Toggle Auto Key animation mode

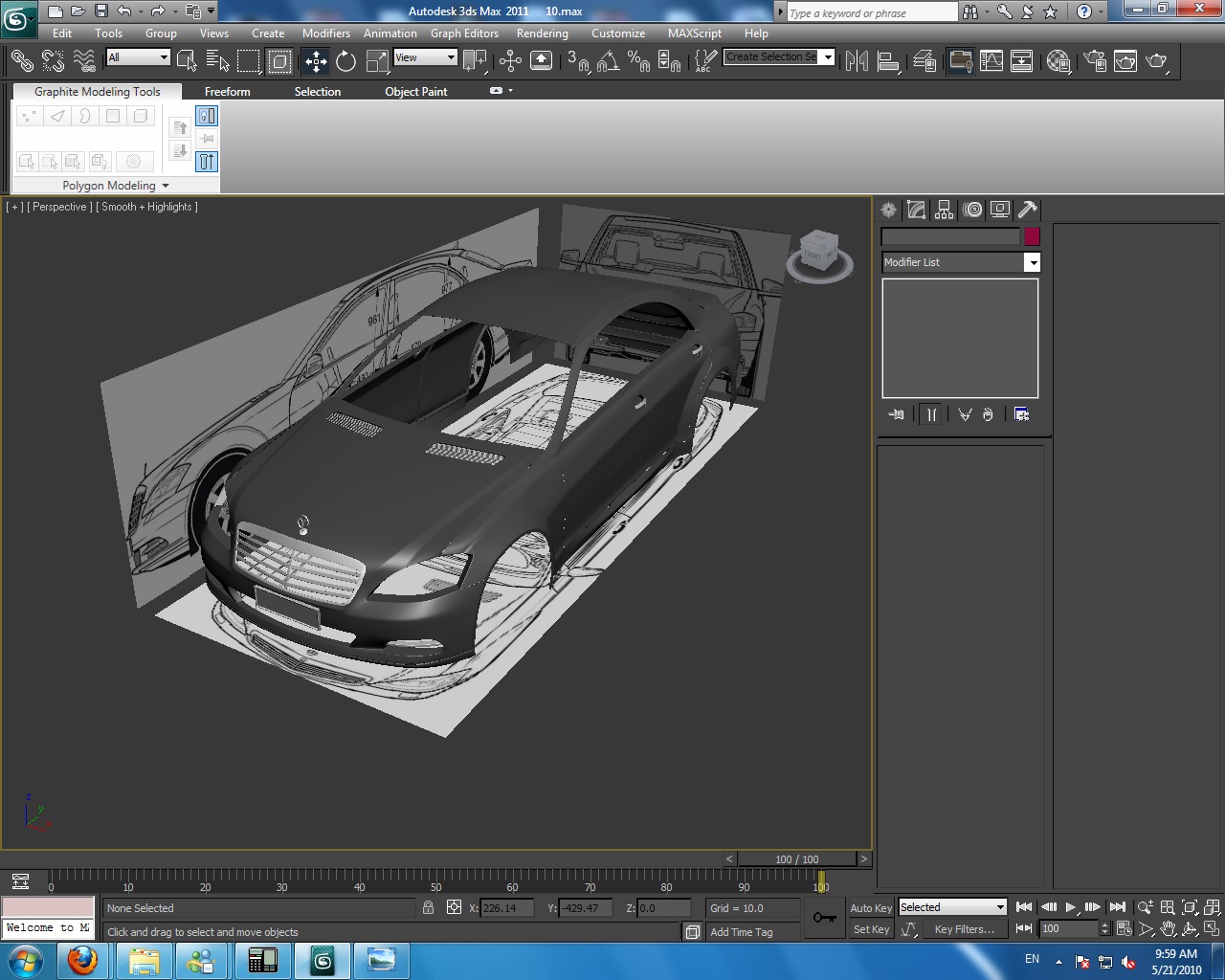tap(871, 908)
